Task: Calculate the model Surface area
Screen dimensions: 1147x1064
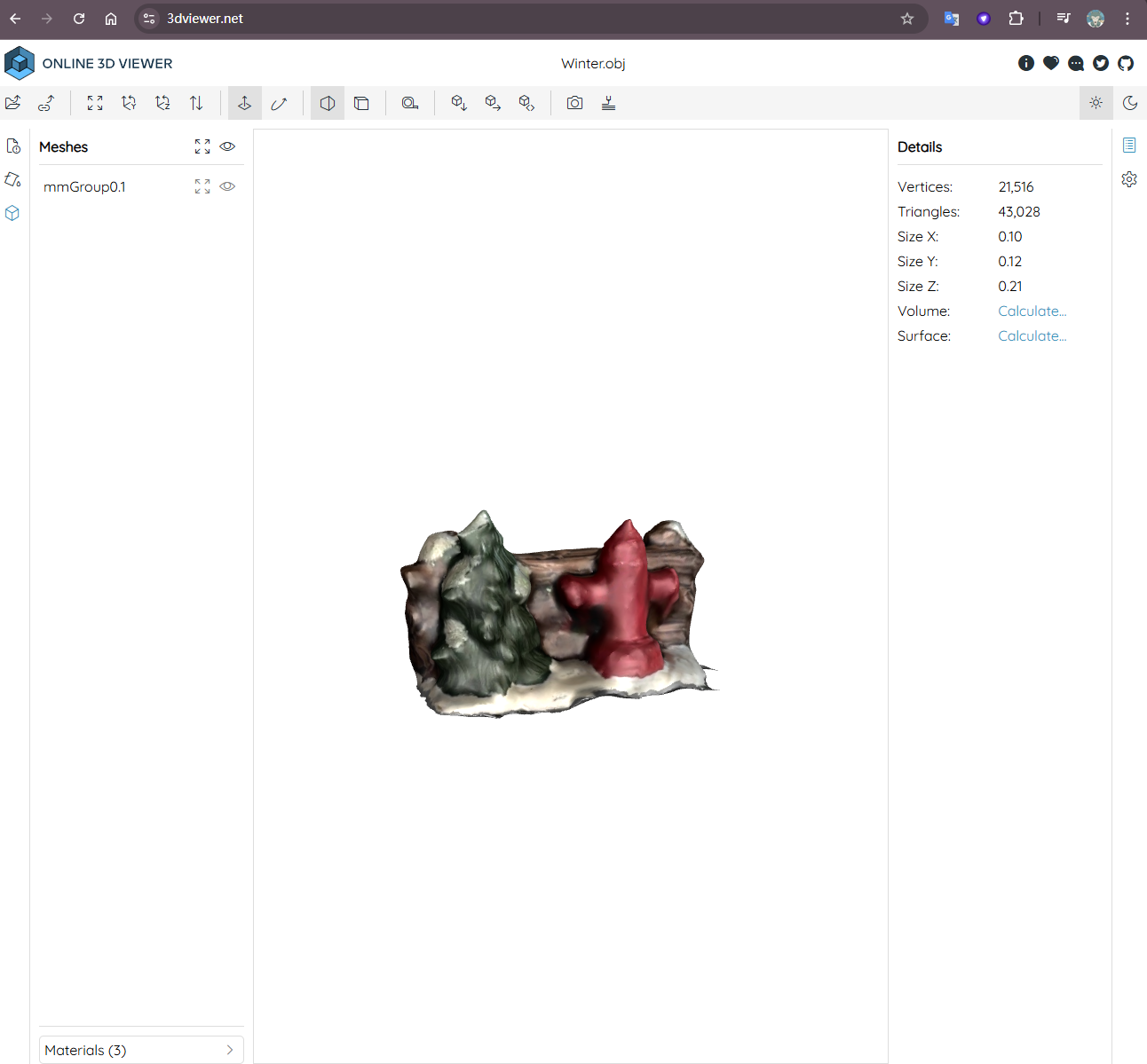Action: 1032,335
